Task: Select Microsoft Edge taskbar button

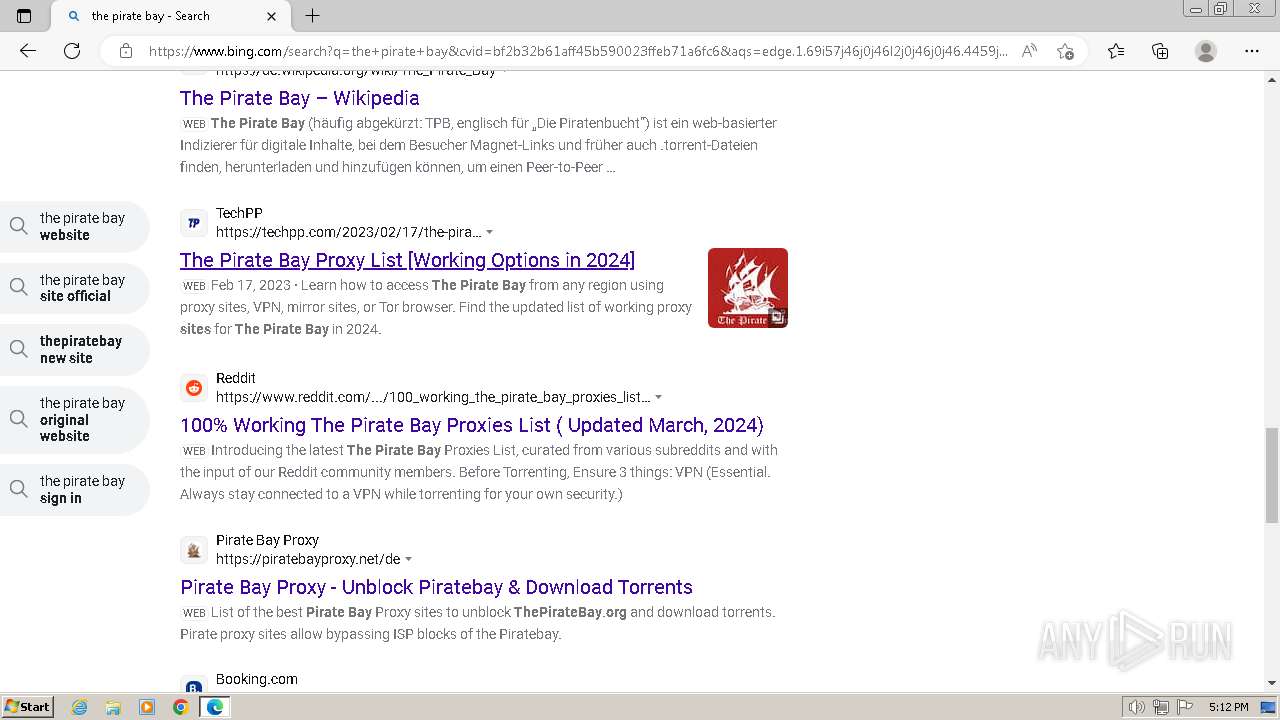Action: (214, 707)
